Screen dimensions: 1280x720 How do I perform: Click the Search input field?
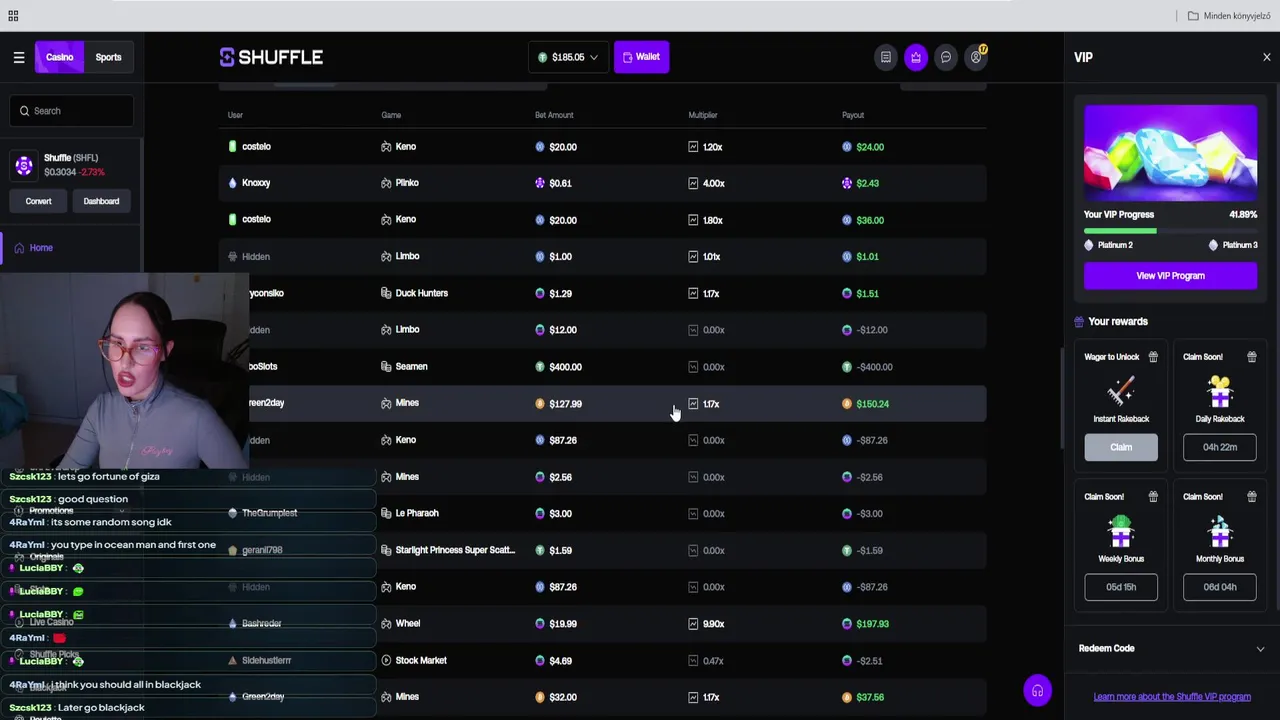(x=72, y=111)
